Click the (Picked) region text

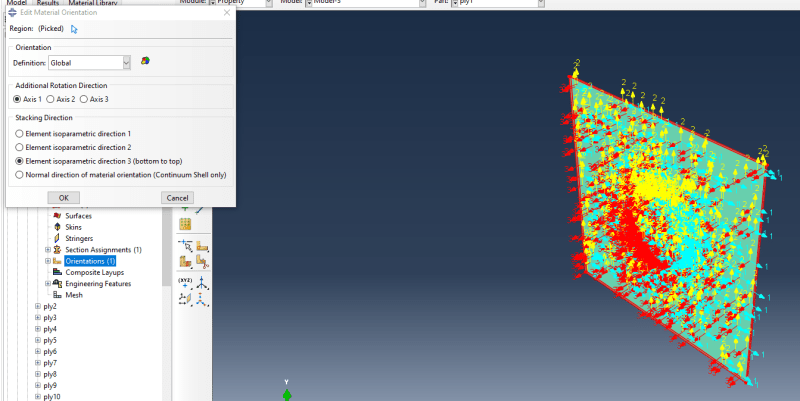(x=51, y=29)
